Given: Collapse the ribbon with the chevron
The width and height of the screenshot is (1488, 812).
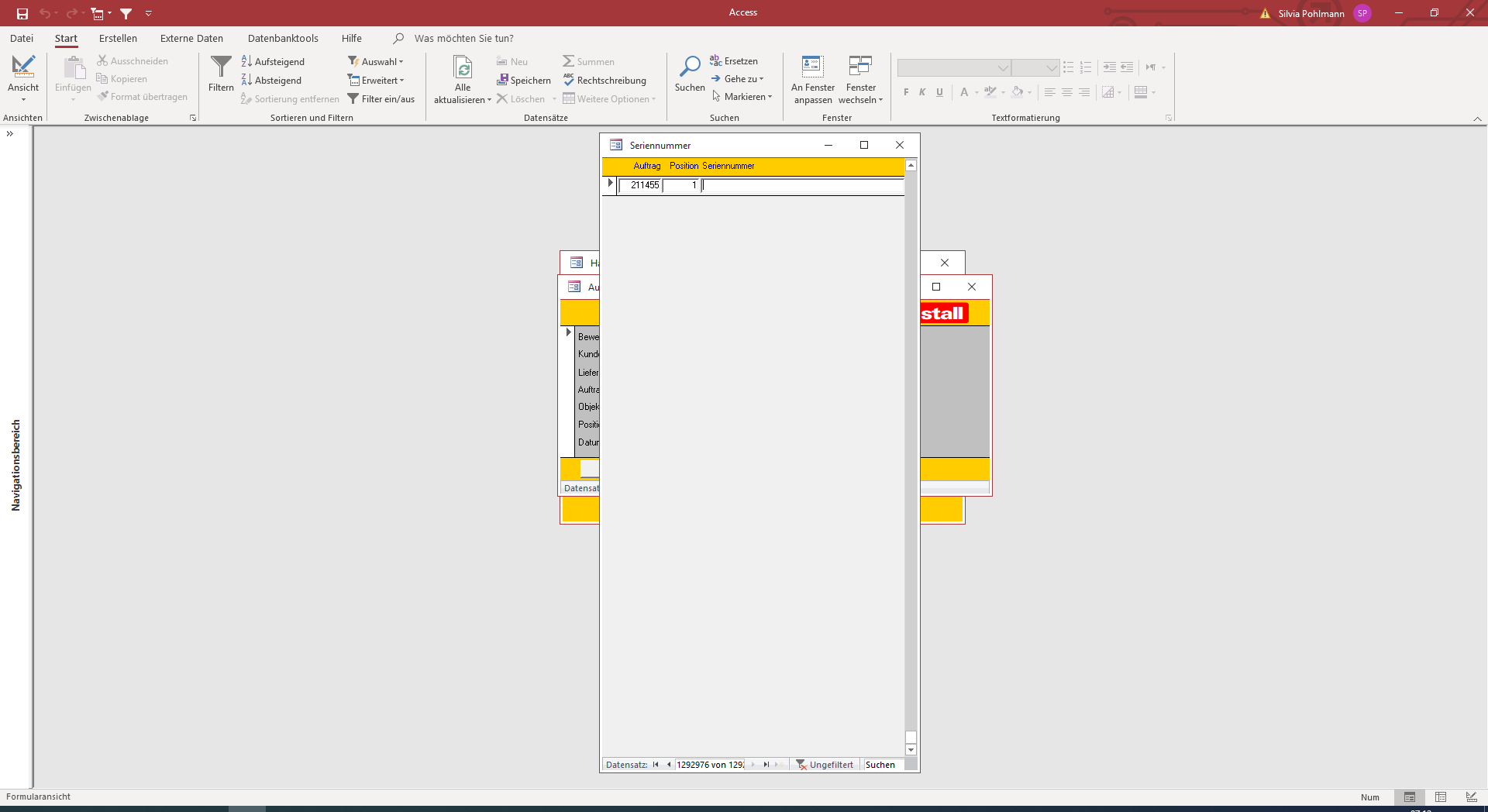Looking at the screenshot, I should point(1477,119).
